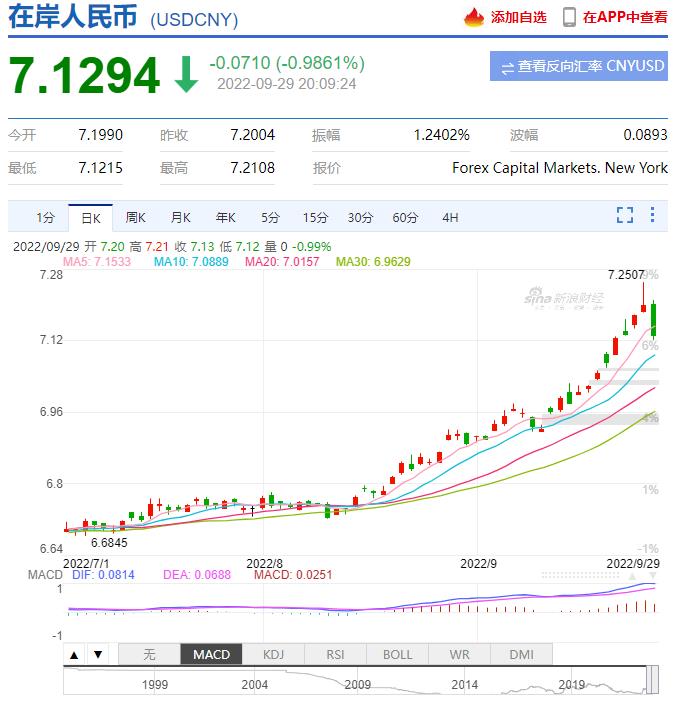676x704 pixels.
Task: Select the 周K weekly chart tab
Action: pyautogui.click(x=135, y=217)
